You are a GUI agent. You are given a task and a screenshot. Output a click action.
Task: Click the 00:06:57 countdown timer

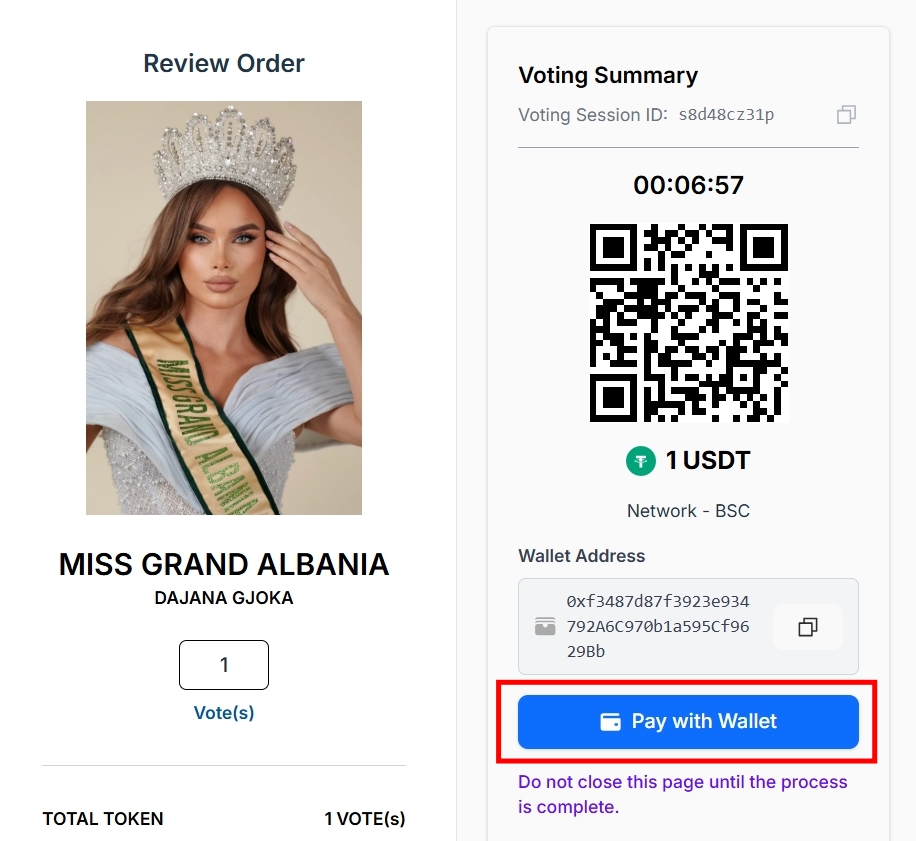688,185
